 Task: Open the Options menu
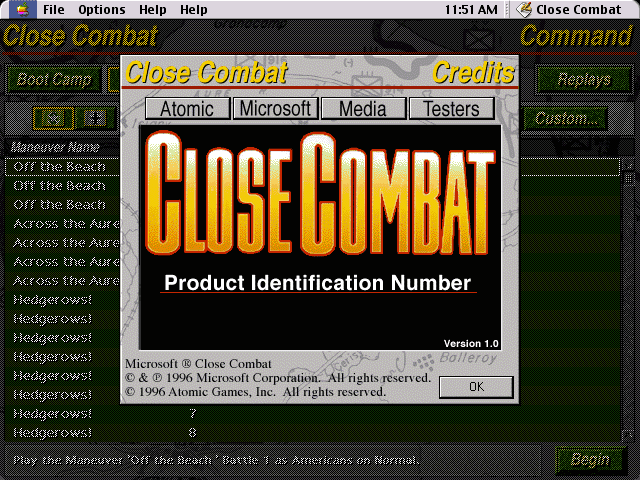(x=102, y=9)
